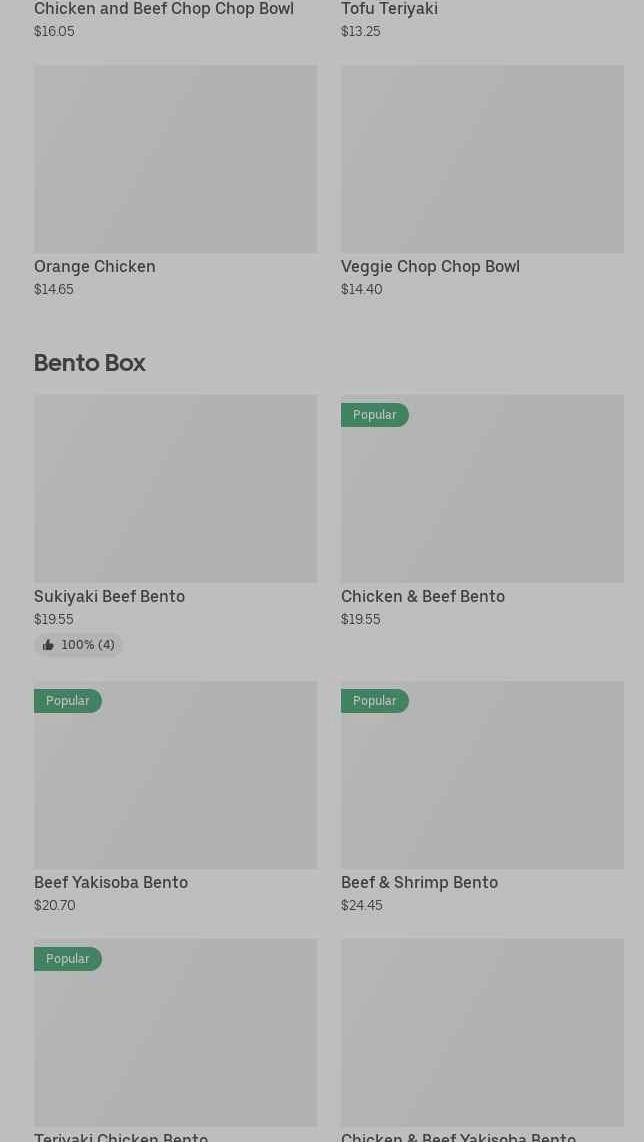This screenshot has width=644, height=1142.
Task: Click the Bento Box section heading
Action: pyautogui.click(x=90, y=362)
